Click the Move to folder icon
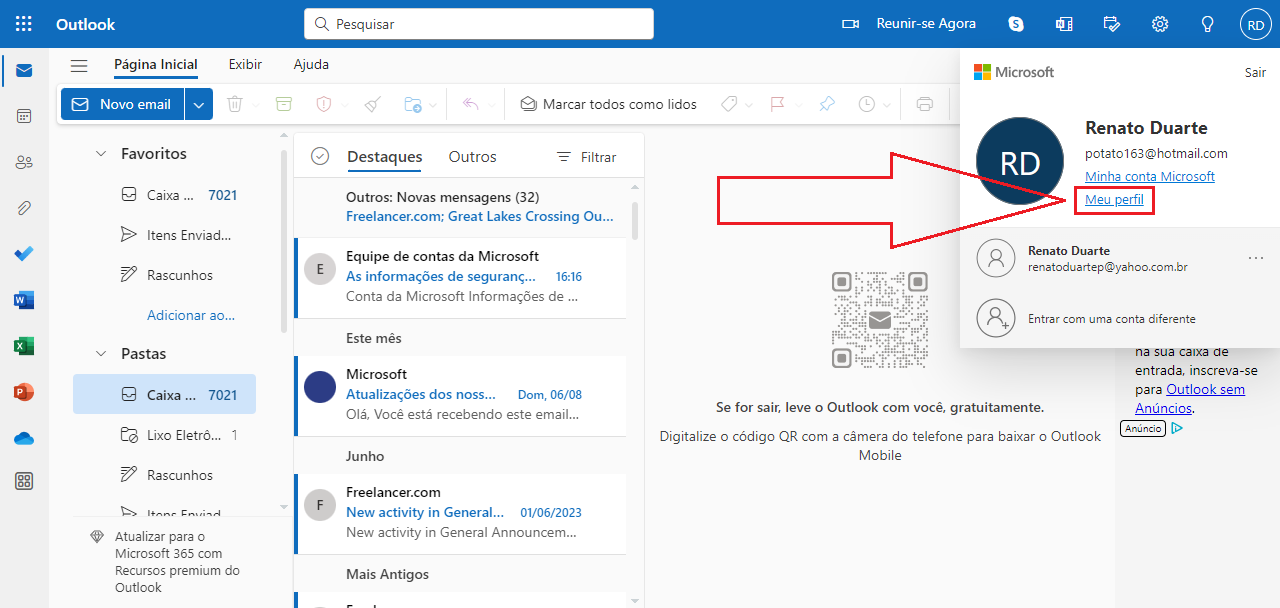The width and height of the screenshot is (1280, 608). click(412, 104)
